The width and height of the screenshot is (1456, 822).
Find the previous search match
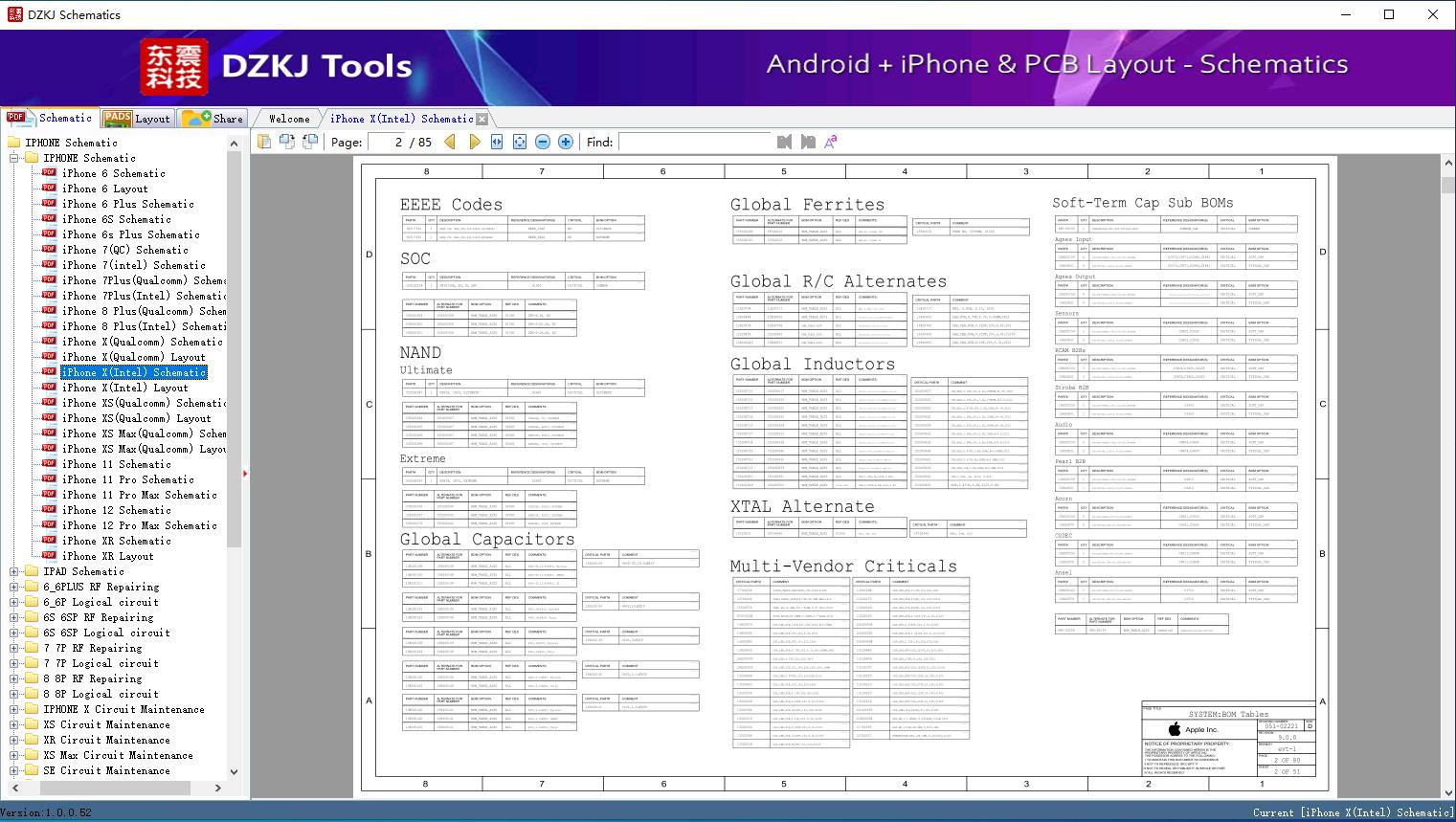pos(784,142)
